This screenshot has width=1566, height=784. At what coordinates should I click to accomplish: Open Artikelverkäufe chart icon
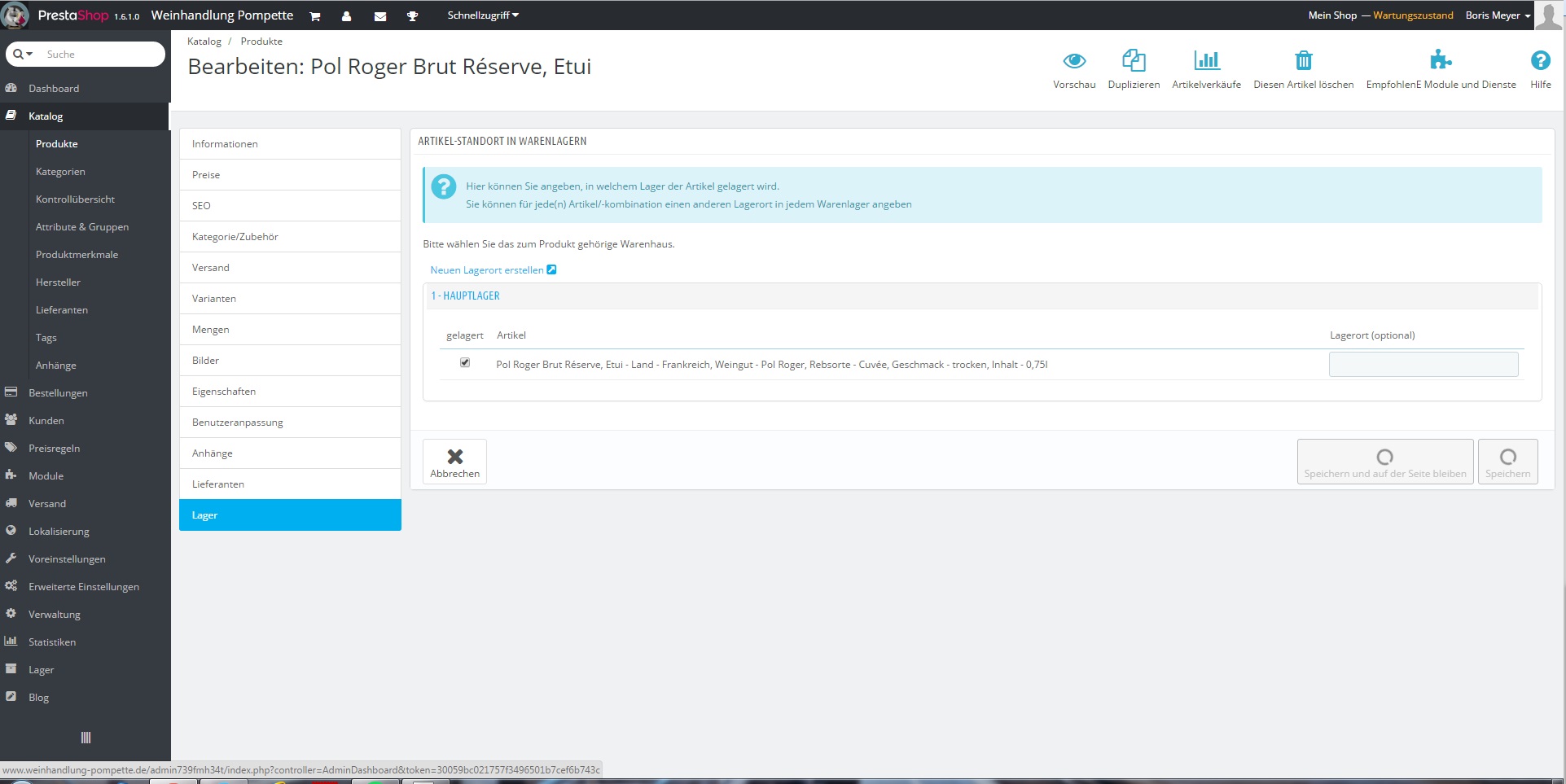pyautogui.click(x=1207, y=60)
